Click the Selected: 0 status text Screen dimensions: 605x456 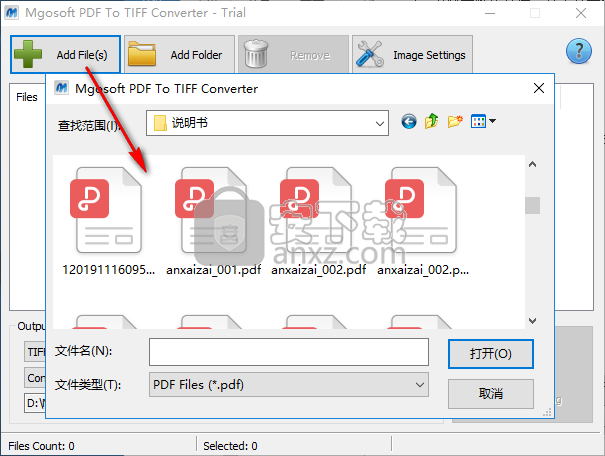230,446
